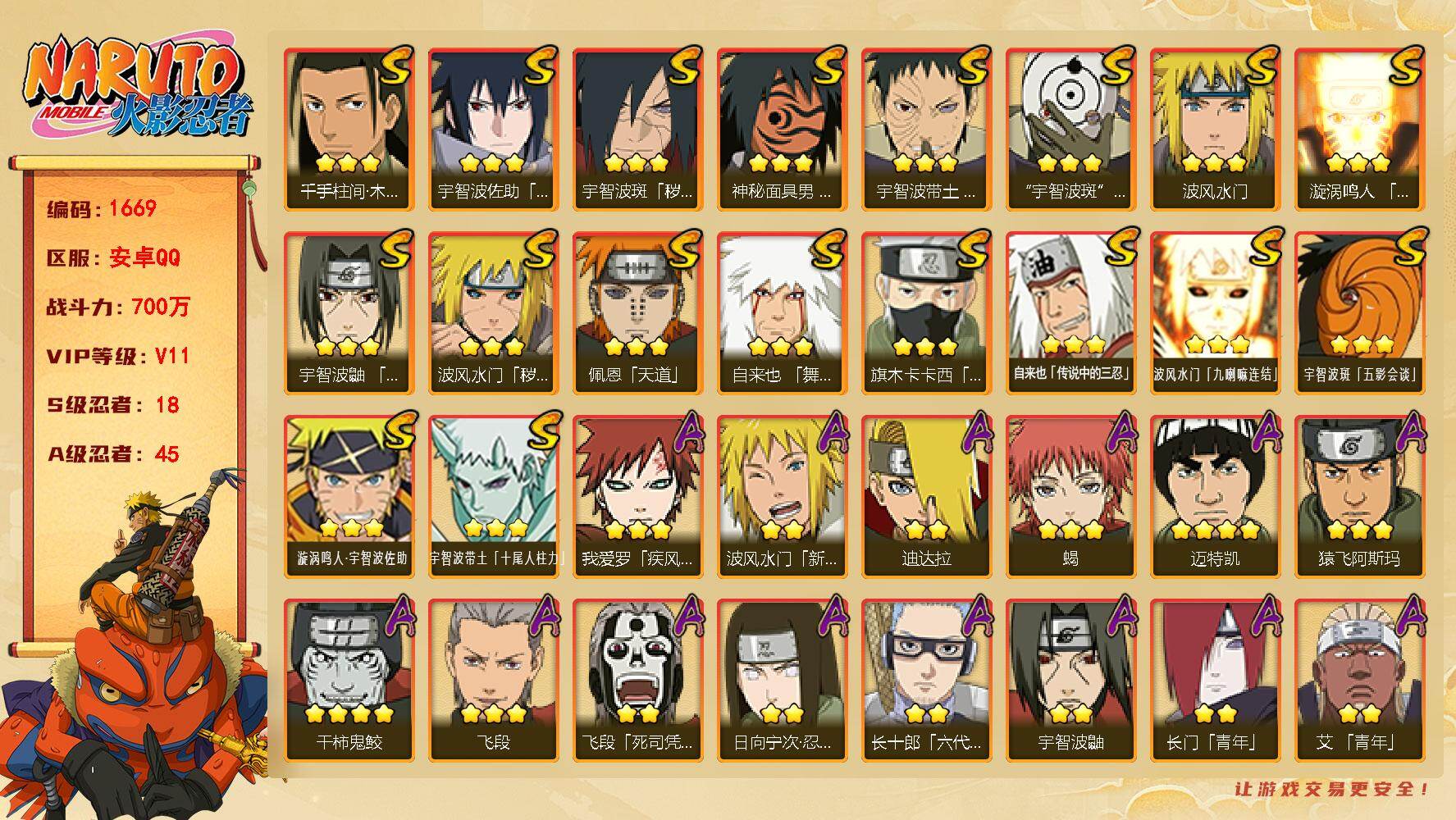Select the 波风水门「九喇嘛连结」 card
1456x820 pixels.
point(1214,312)
